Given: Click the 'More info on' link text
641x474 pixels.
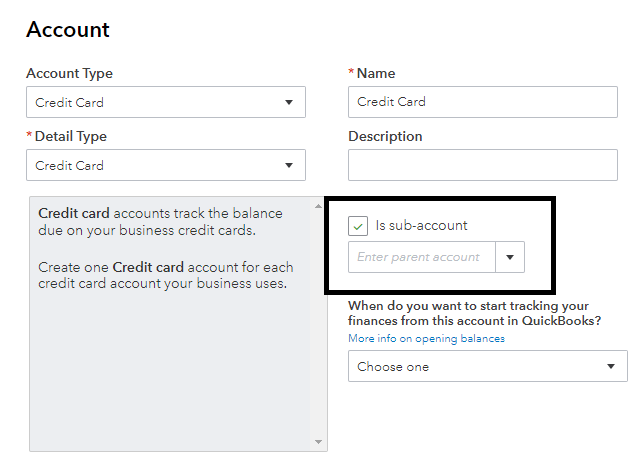Looking at the screenshot, I should point(380,339).
